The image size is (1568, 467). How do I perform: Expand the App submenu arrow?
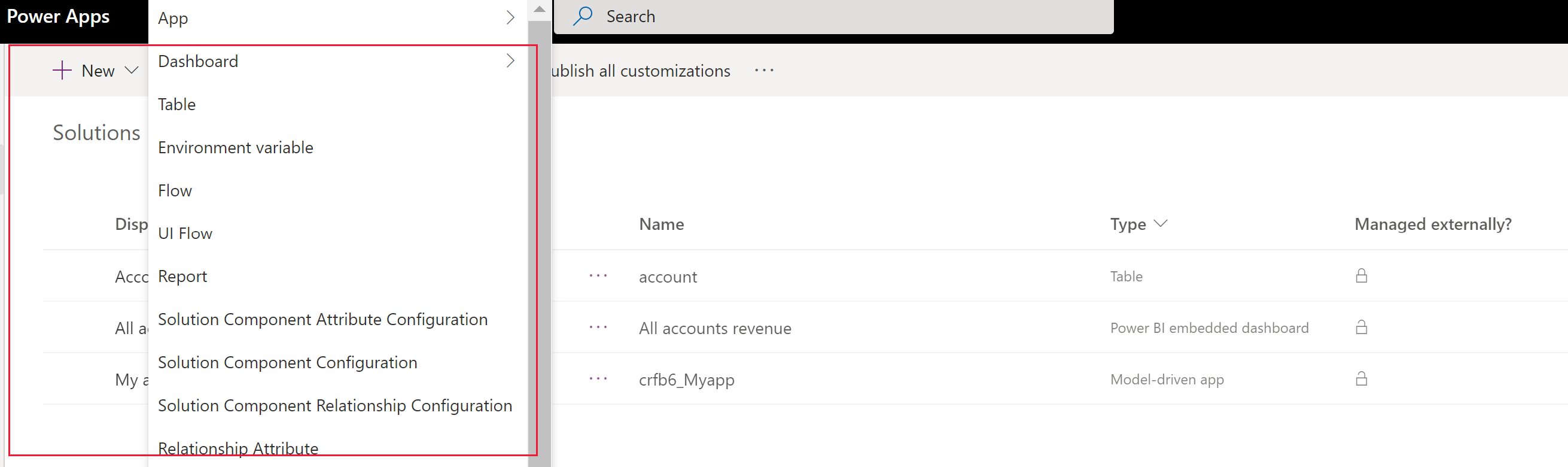pyautogui.click(x=510, y=17)
